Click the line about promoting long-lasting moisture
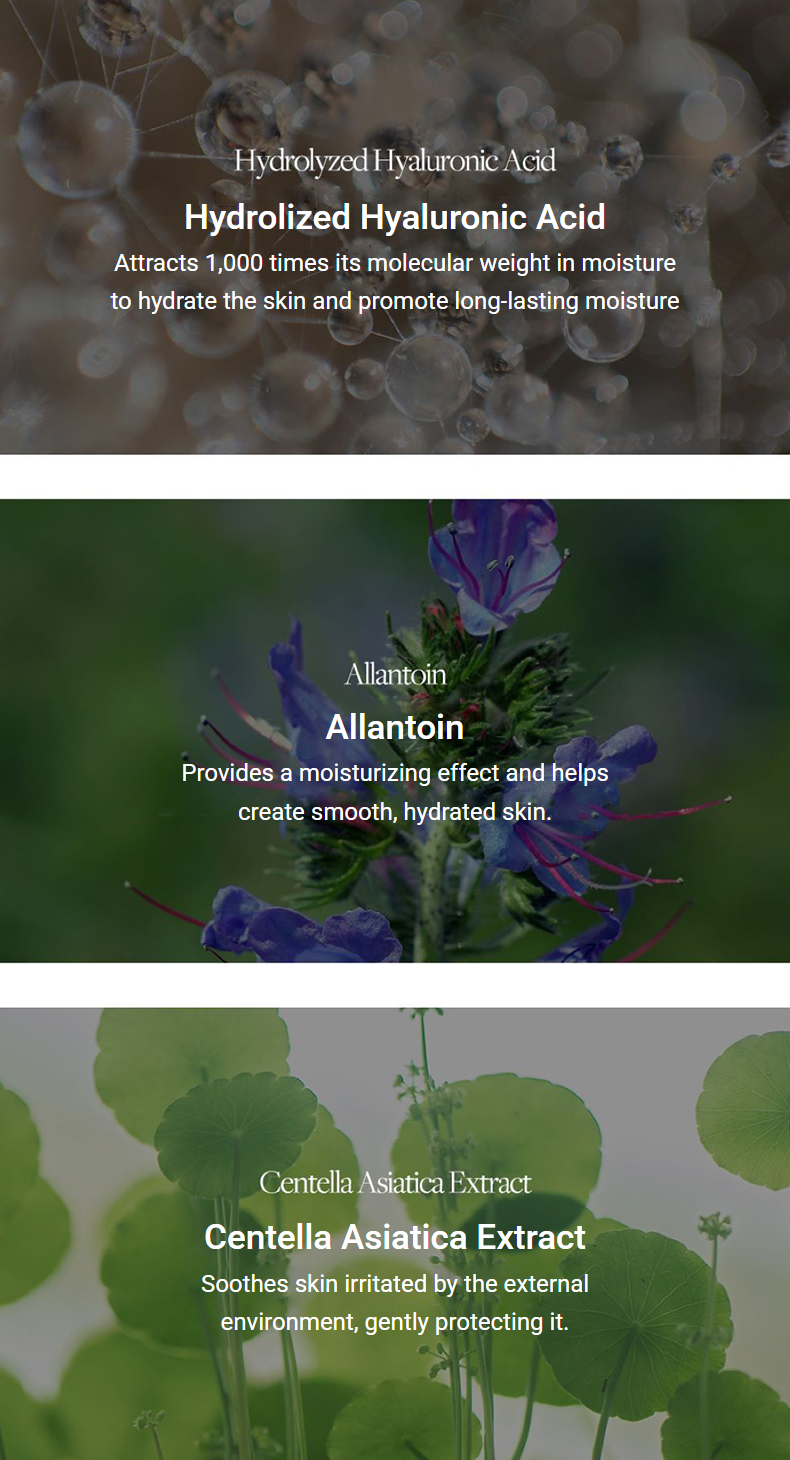 tap(395, 301)
